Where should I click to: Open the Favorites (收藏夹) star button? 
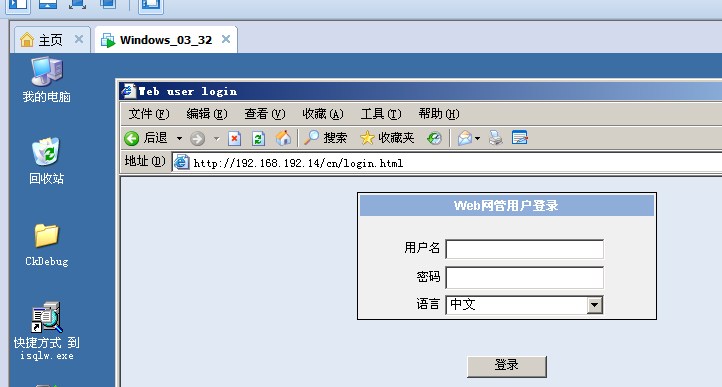[387, 138]
